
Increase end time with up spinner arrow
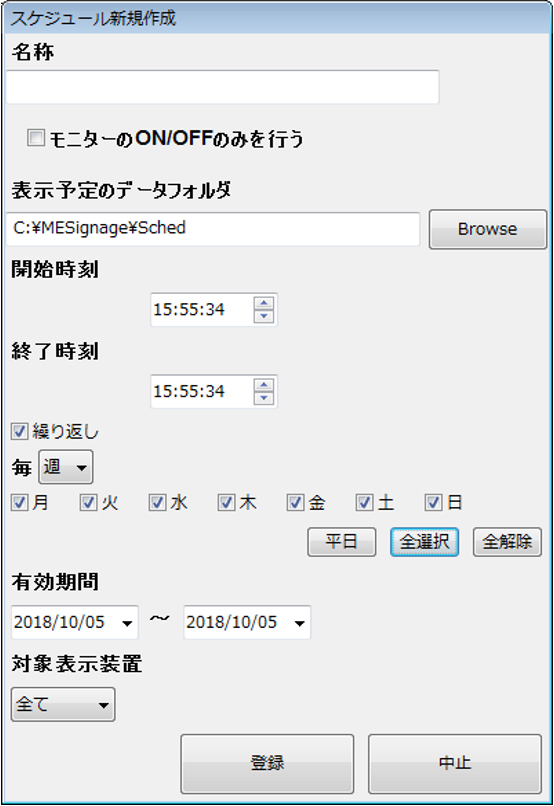(264, 385)
